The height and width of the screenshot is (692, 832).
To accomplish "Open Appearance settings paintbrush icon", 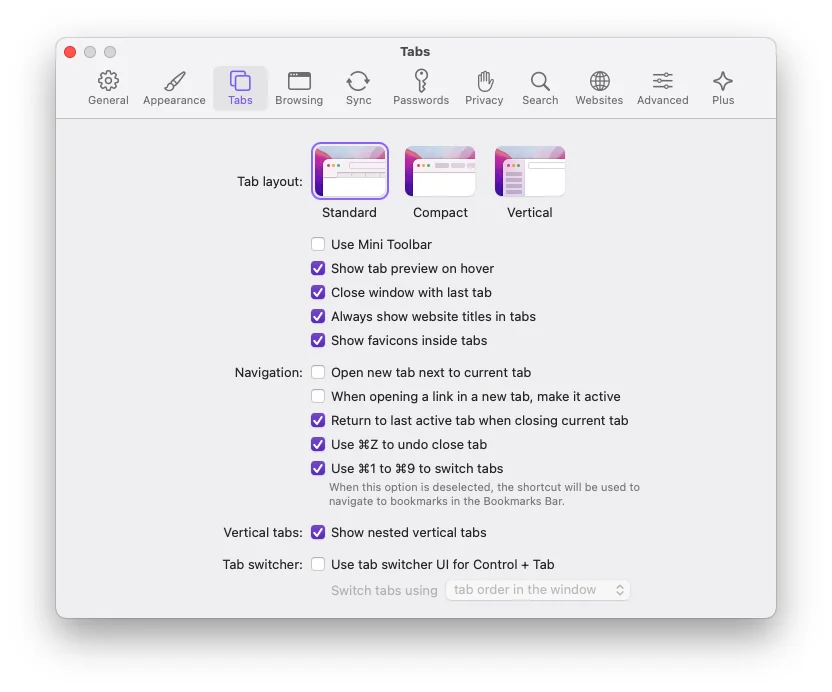I will (x=174, y=82).
